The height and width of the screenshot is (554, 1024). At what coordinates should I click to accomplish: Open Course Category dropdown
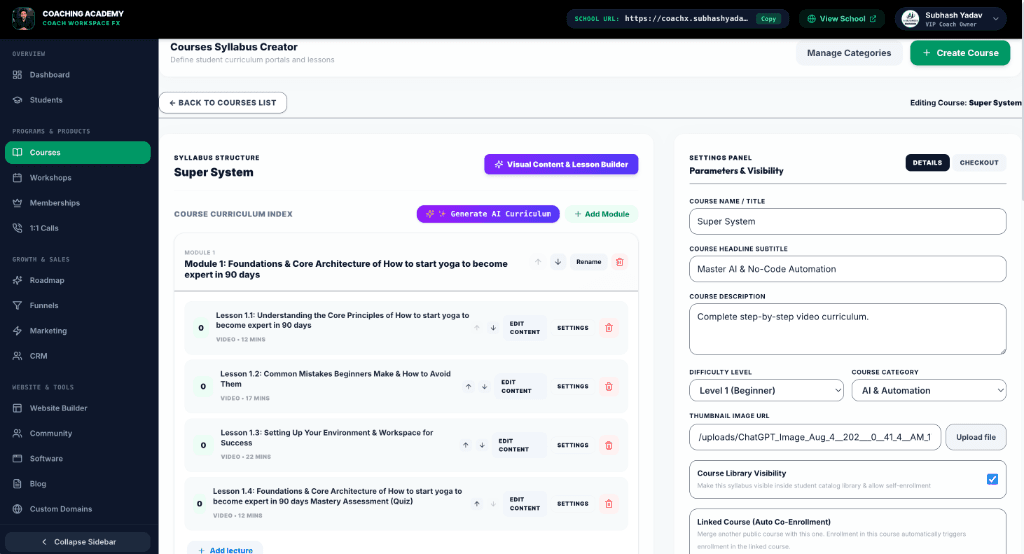pos(929,391)
